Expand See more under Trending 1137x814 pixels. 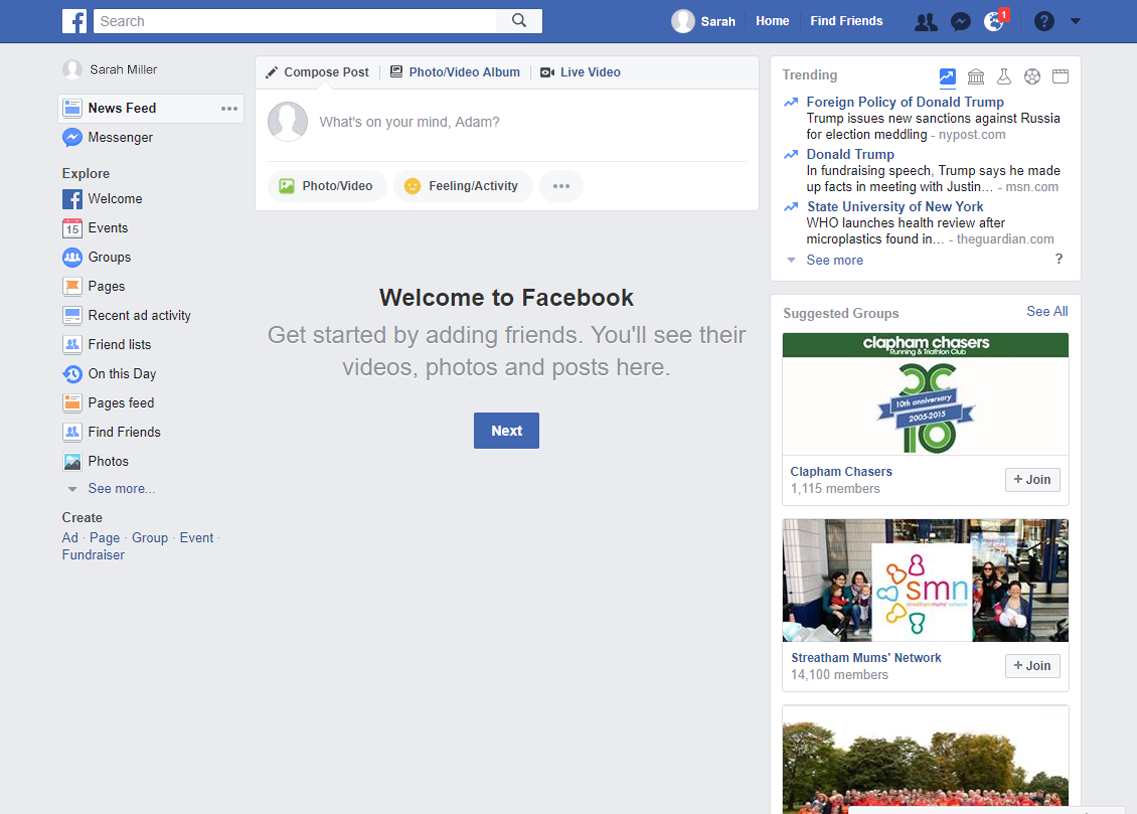pyautogui.click(x=834, y=260)
